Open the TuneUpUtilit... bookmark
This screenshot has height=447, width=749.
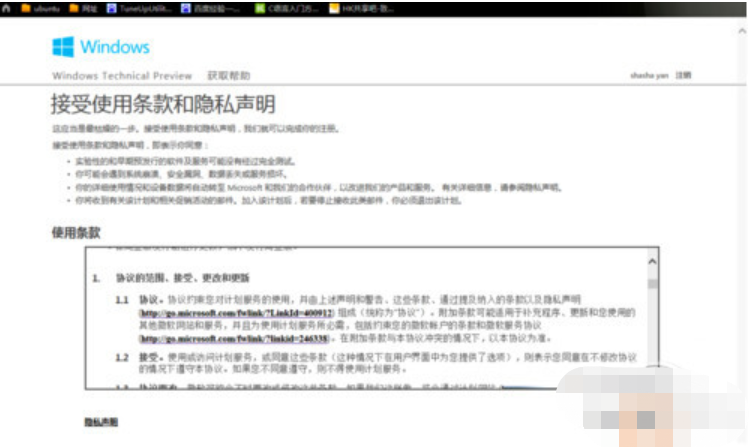click(139, 9)
